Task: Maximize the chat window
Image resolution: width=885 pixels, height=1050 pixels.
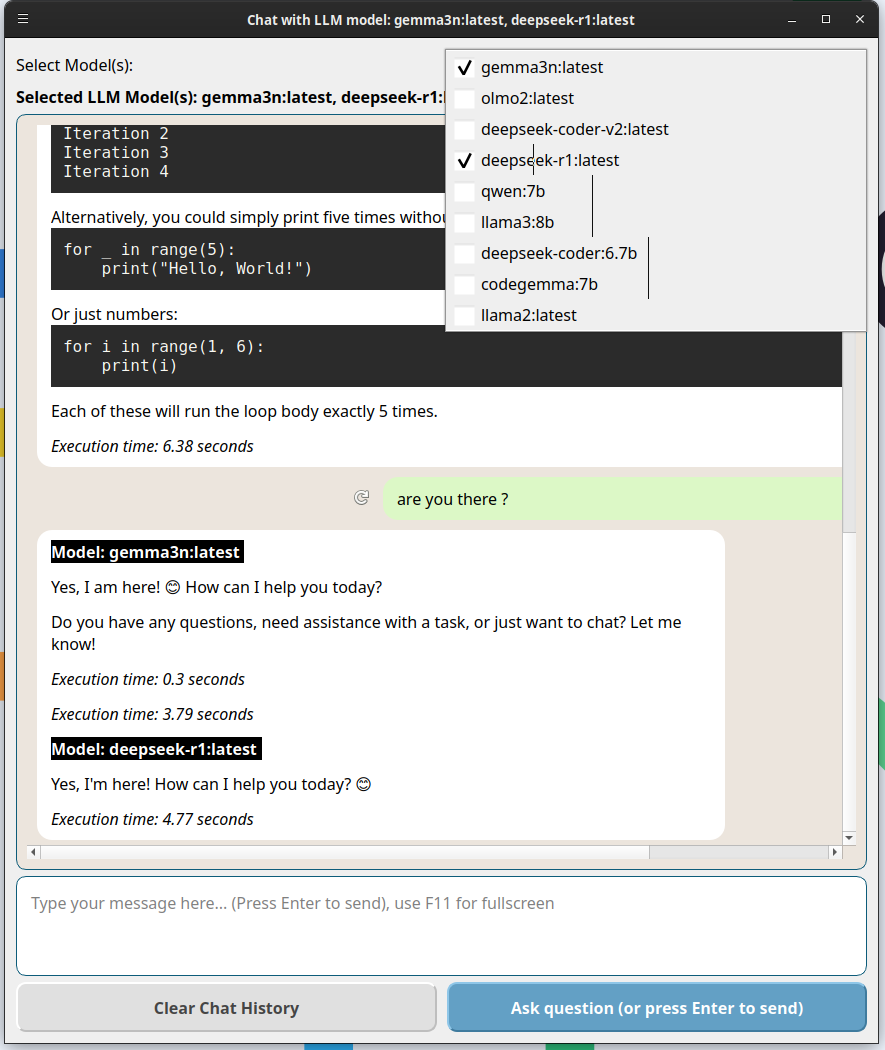Action: click(826, 19)
